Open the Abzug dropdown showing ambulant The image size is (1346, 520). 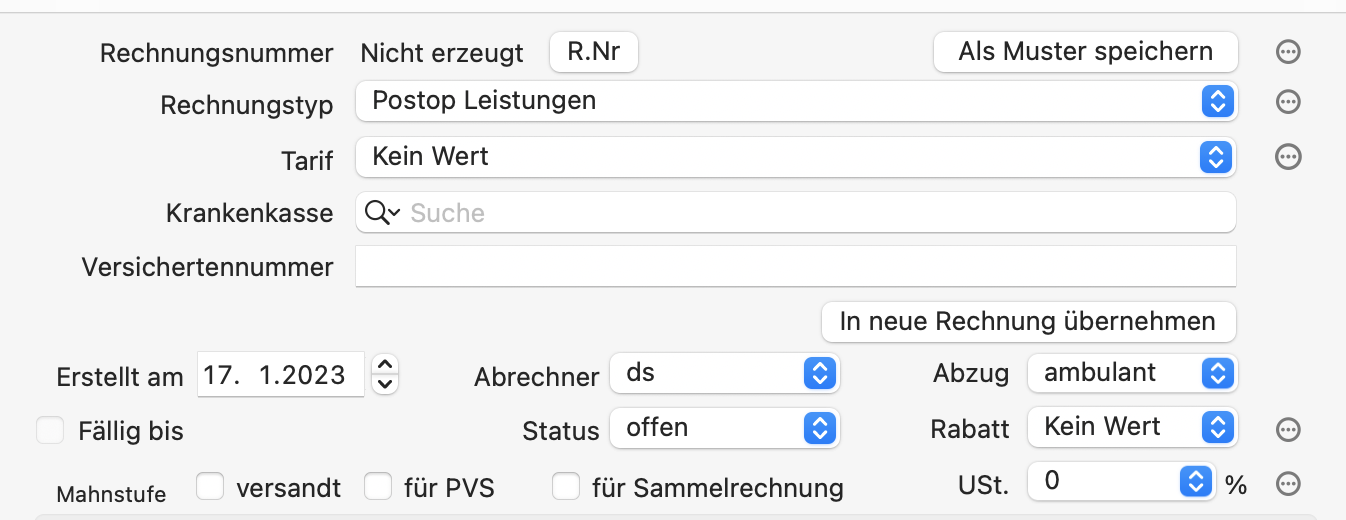pyautogui.click(x=1132, y=373)
